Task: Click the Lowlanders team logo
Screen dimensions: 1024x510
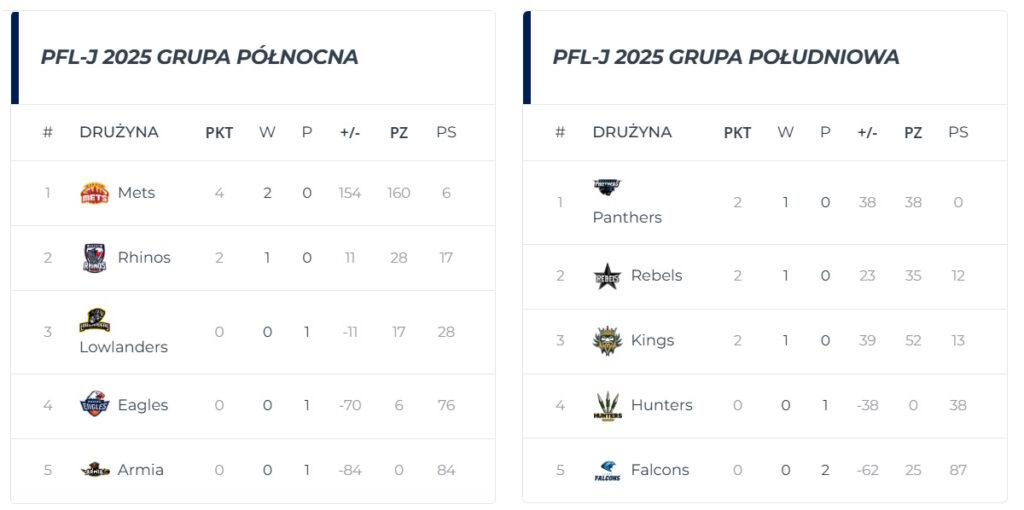Action: [x=95, y=320]
